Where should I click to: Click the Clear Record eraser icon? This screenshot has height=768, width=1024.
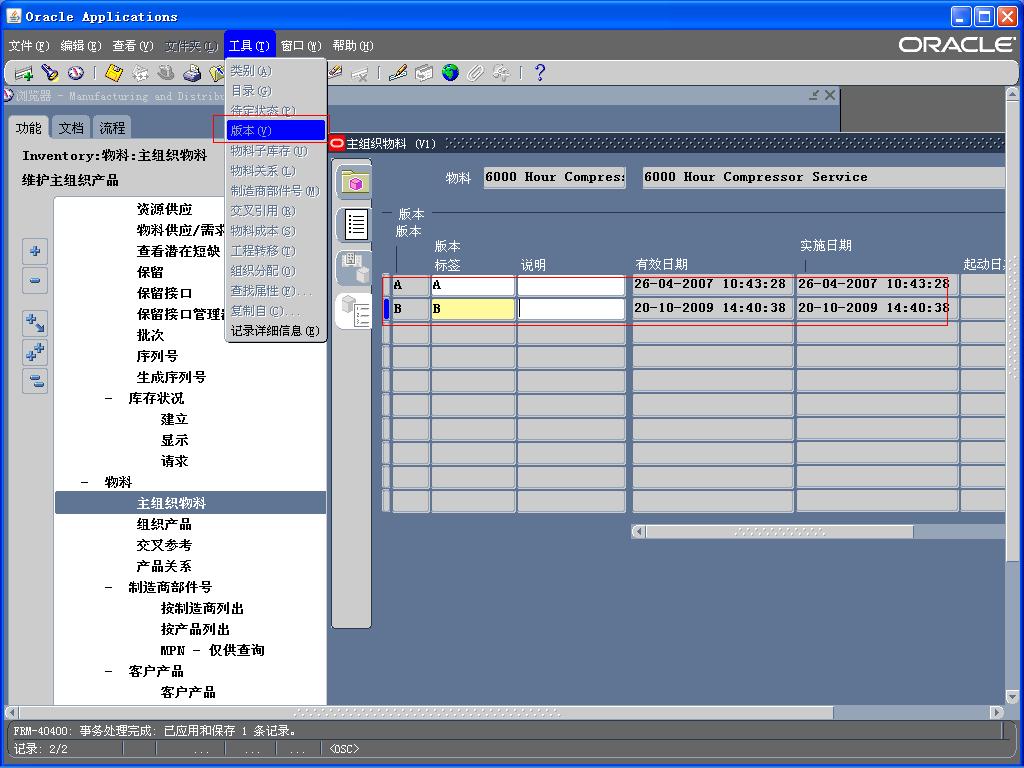[336, 72]
